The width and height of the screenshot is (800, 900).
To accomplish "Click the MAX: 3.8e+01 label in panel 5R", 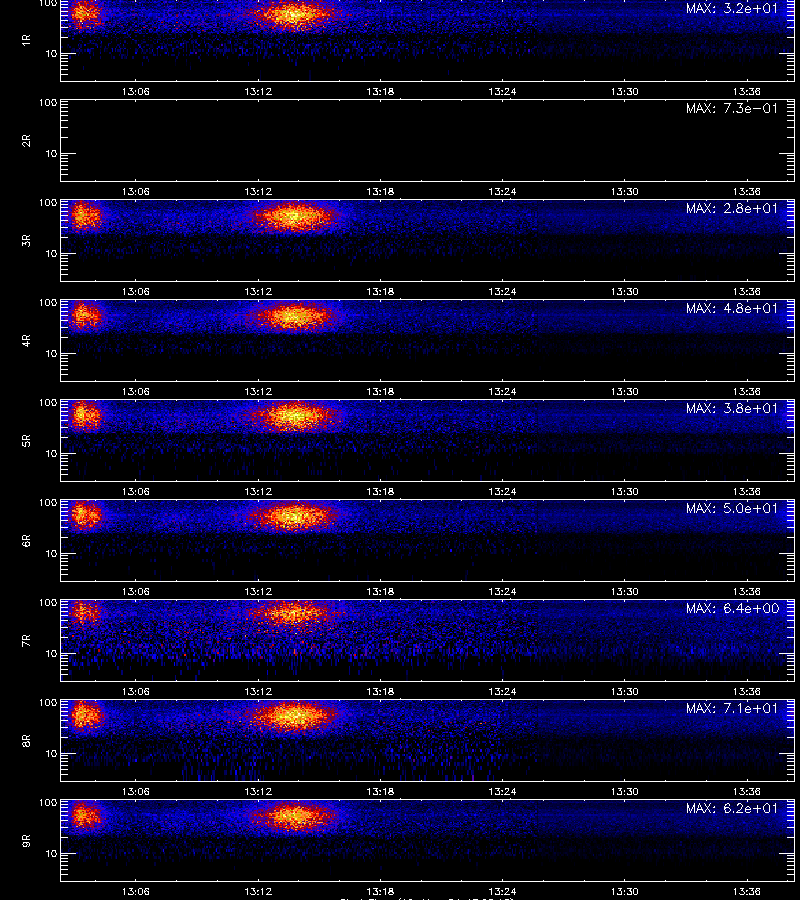I will tap(732, 408).
